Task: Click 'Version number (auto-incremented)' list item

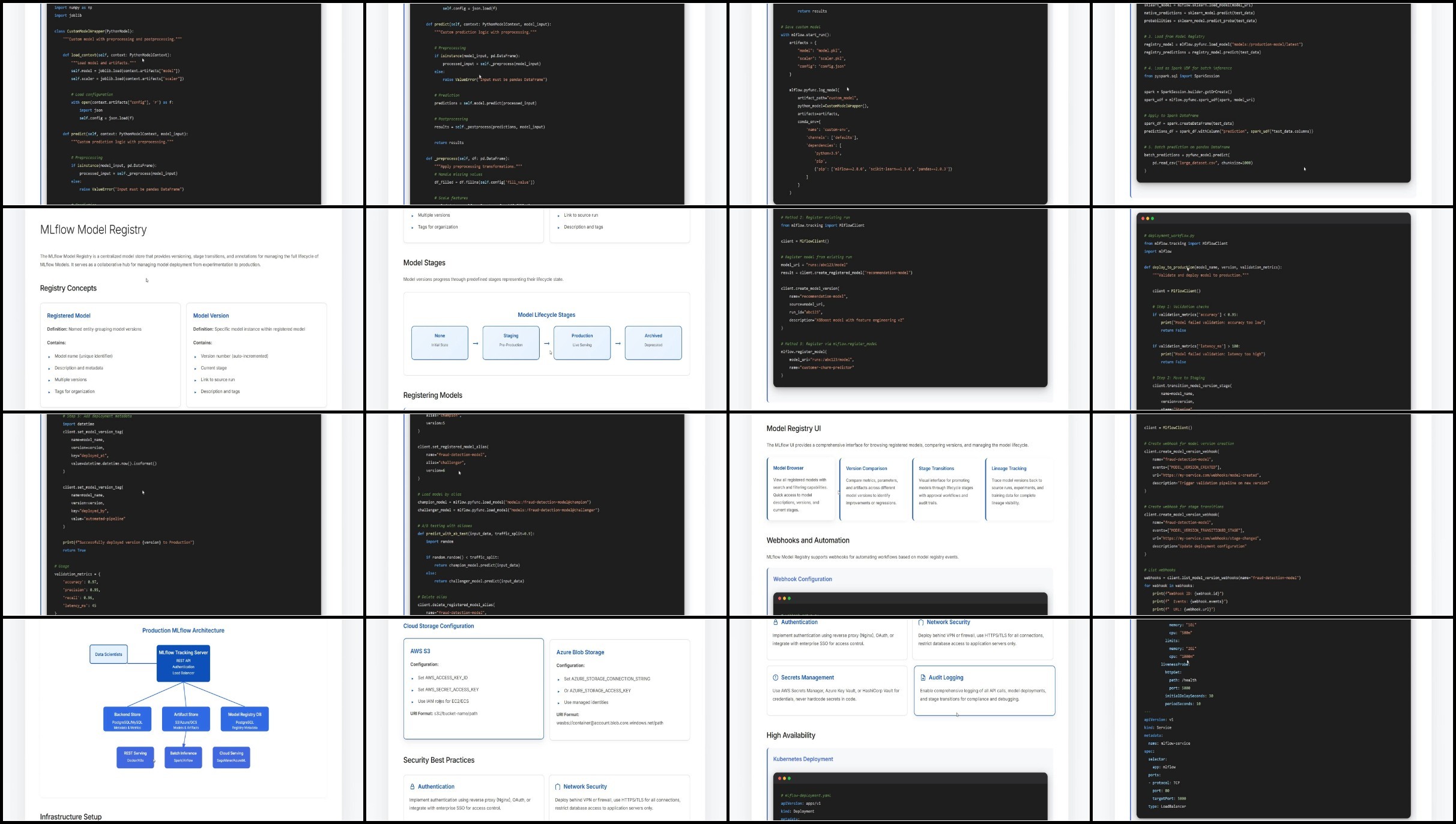Action: pos(234,356)
